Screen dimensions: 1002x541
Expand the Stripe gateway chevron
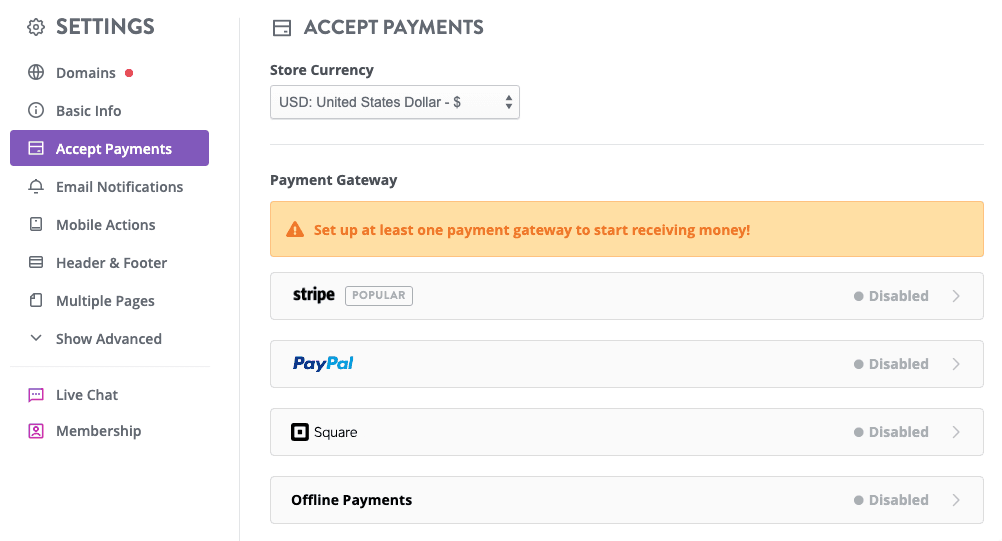pyautogui.click(x=956, y=296)
